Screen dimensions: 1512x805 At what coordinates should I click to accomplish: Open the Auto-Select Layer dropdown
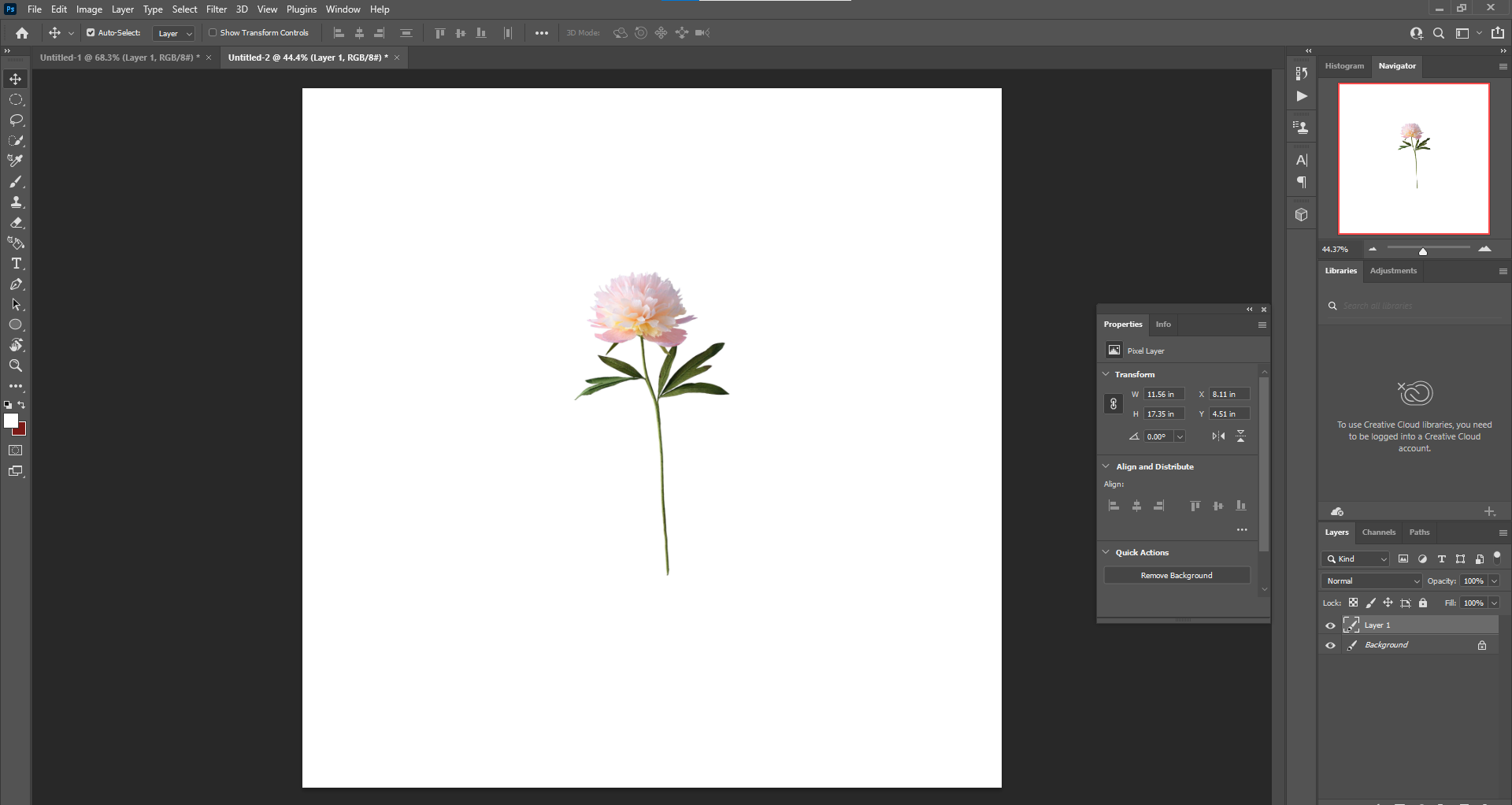174,34
